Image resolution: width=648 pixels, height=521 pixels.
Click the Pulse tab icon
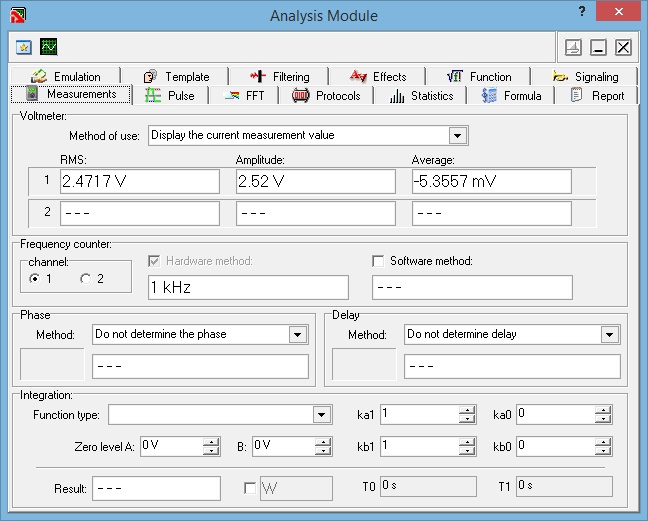click(x=153, y=95)
